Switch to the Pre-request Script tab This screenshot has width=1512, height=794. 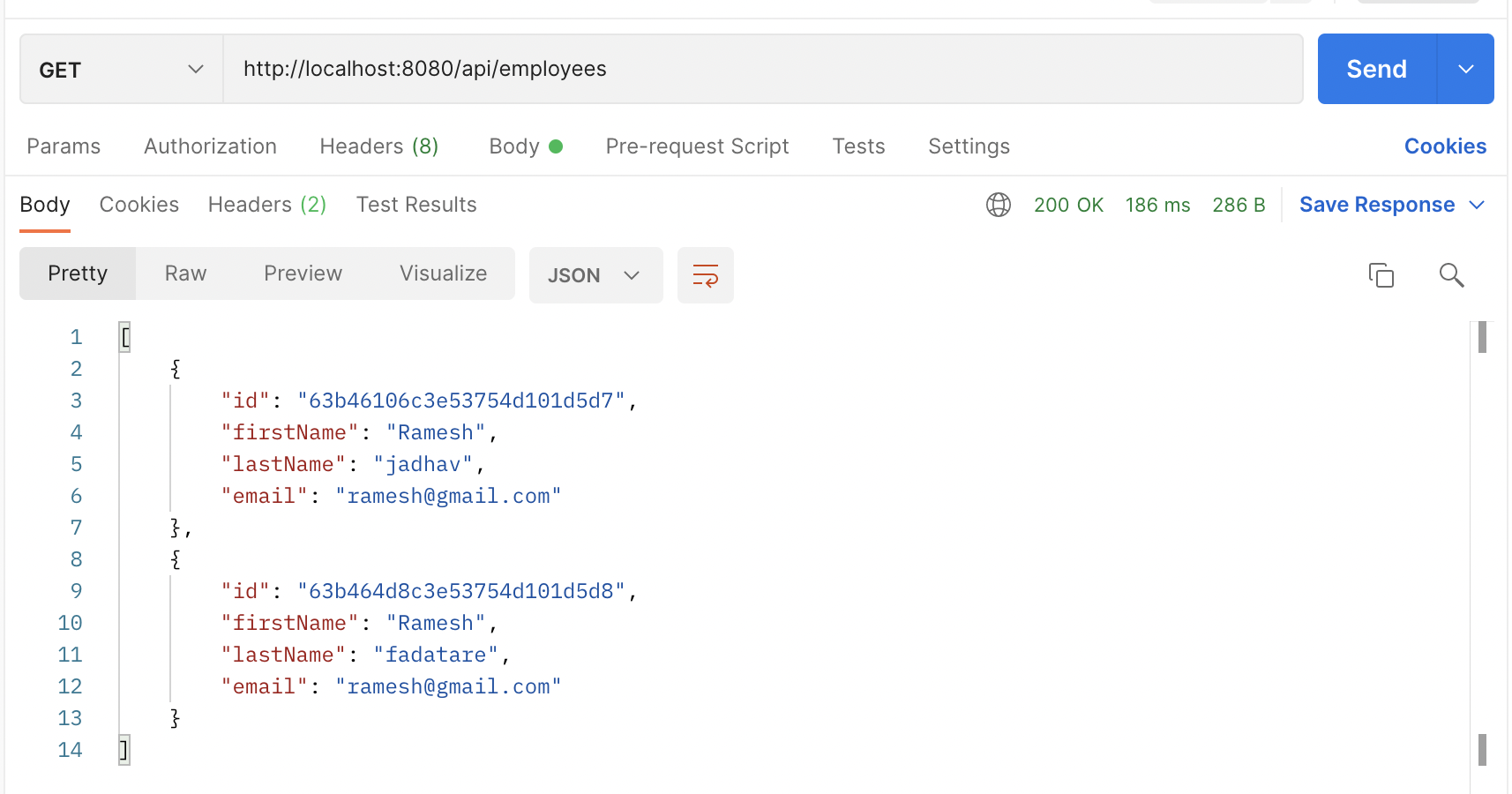pyautogui.click(x=697, y=146)
